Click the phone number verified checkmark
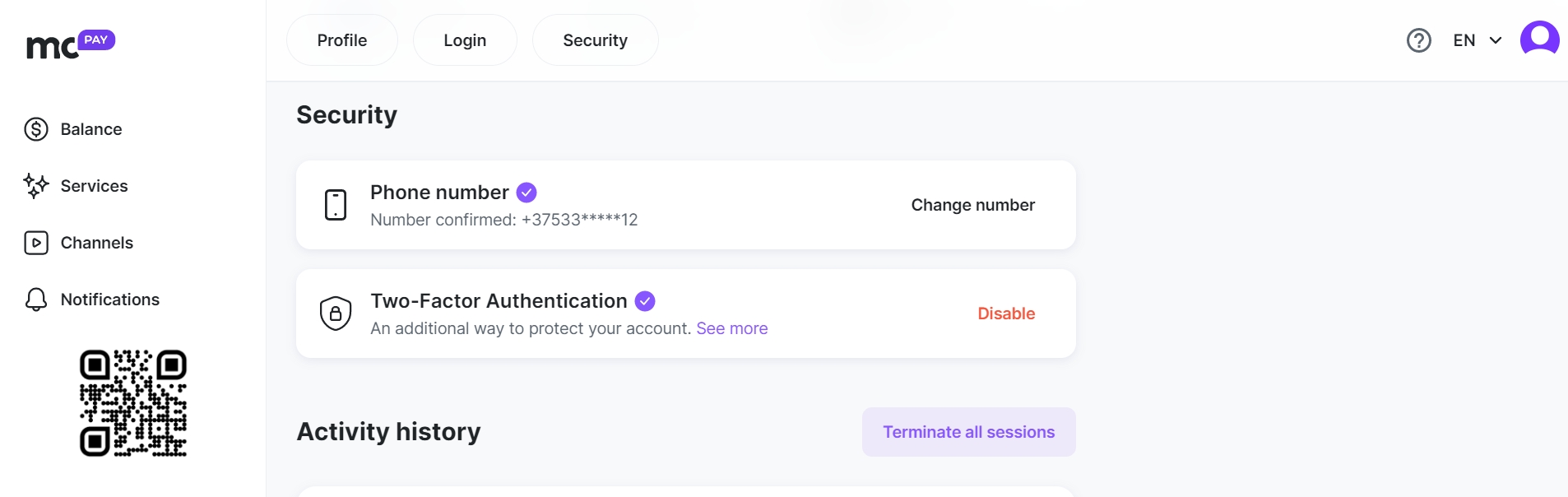The height and width of the screenshot is (497, 1568). [527, 193]
